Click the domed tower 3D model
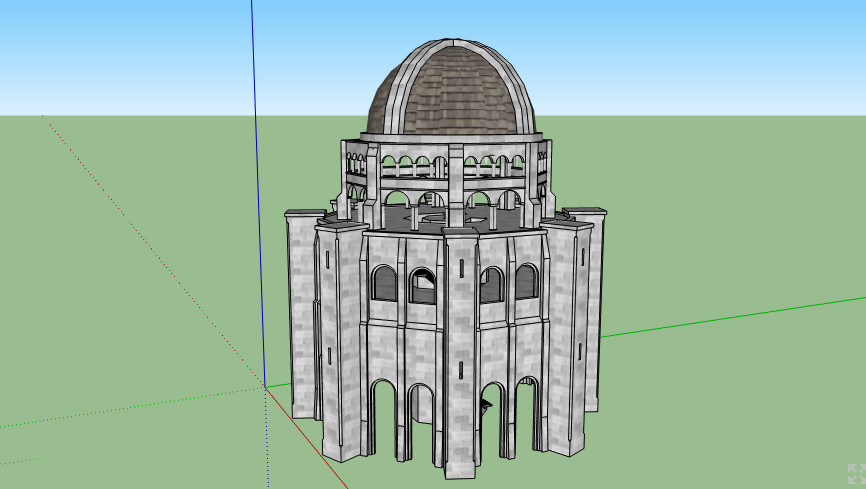Viewport: 866px width, 489px height. 446,259
